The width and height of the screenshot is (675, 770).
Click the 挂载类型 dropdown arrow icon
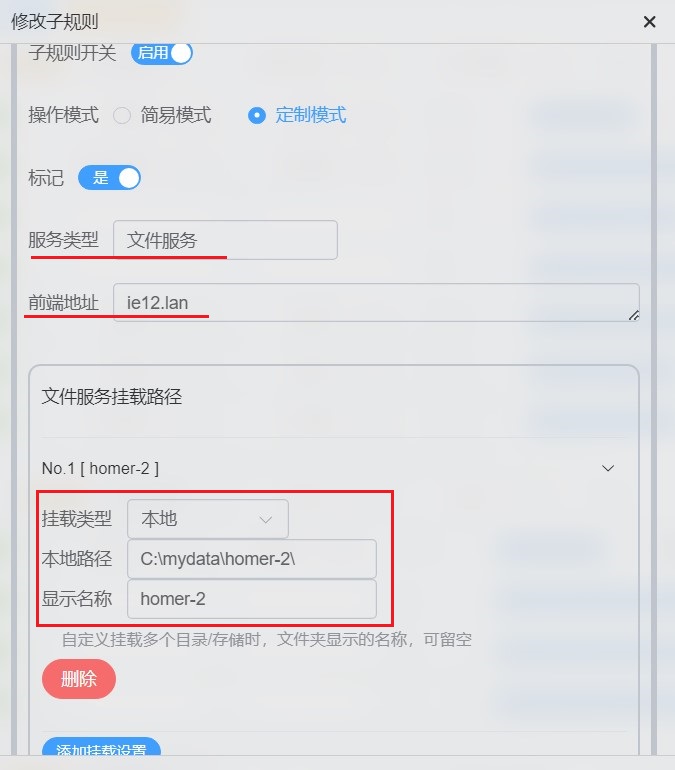coord(266,520)
